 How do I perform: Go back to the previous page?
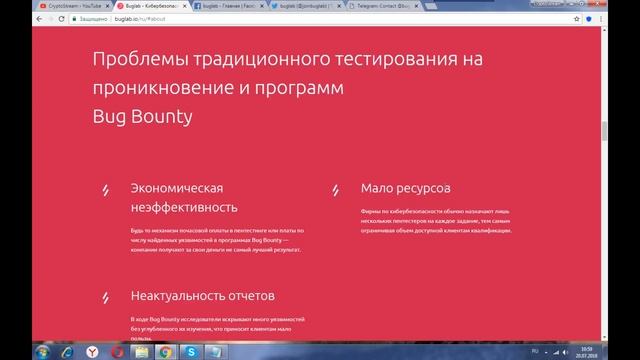coord(39,19)
